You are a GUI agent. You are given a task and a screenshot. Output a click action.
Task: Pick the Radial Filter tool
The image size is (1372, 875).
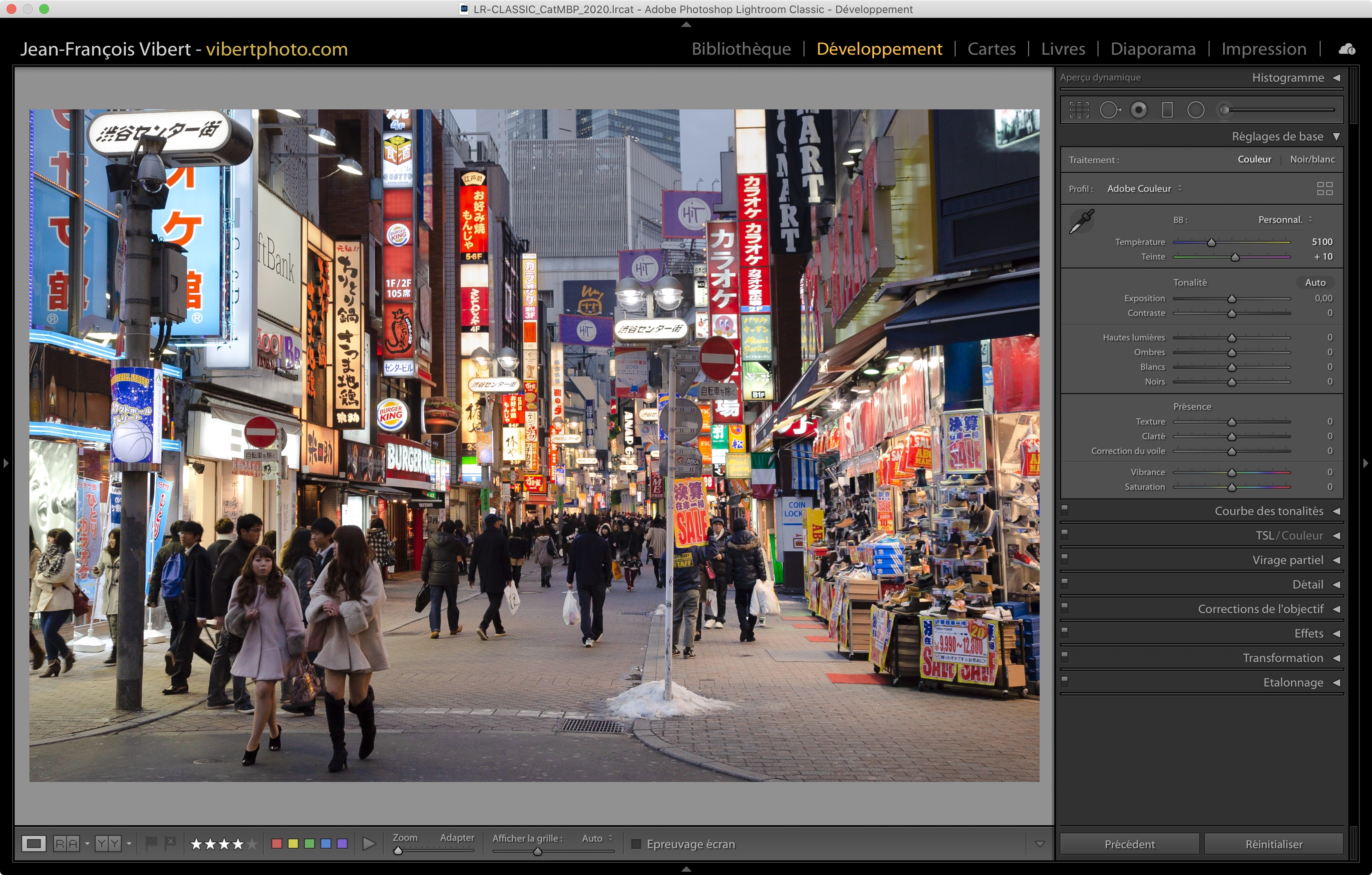[x=1195, y=110]
